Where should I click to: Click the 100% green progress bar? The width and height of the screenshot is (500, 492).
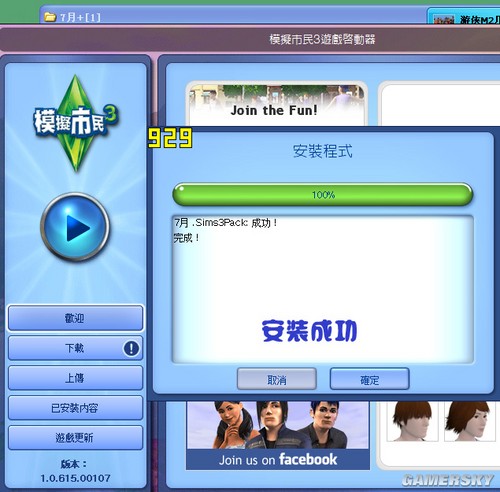tap(323, 194)
